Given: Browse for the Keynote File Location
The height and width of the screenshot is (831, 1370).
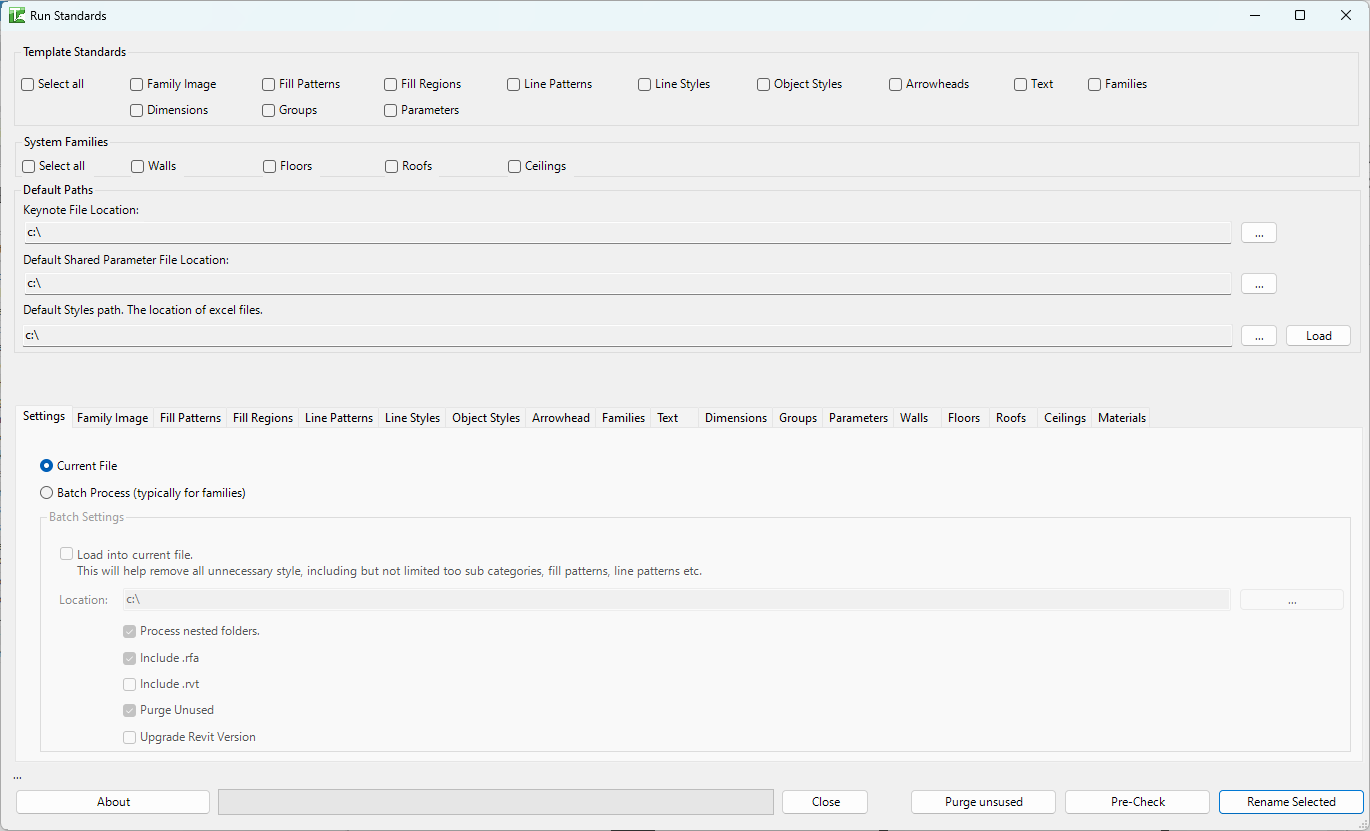Looking at the screenshot, I should click(x=1258, y=232).
